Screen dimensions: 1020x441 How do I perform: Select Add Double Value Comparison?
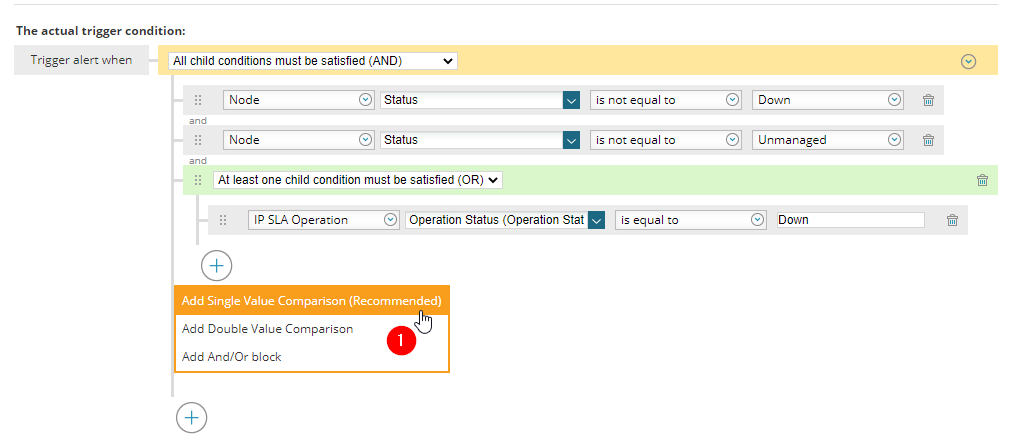point(267,329)
